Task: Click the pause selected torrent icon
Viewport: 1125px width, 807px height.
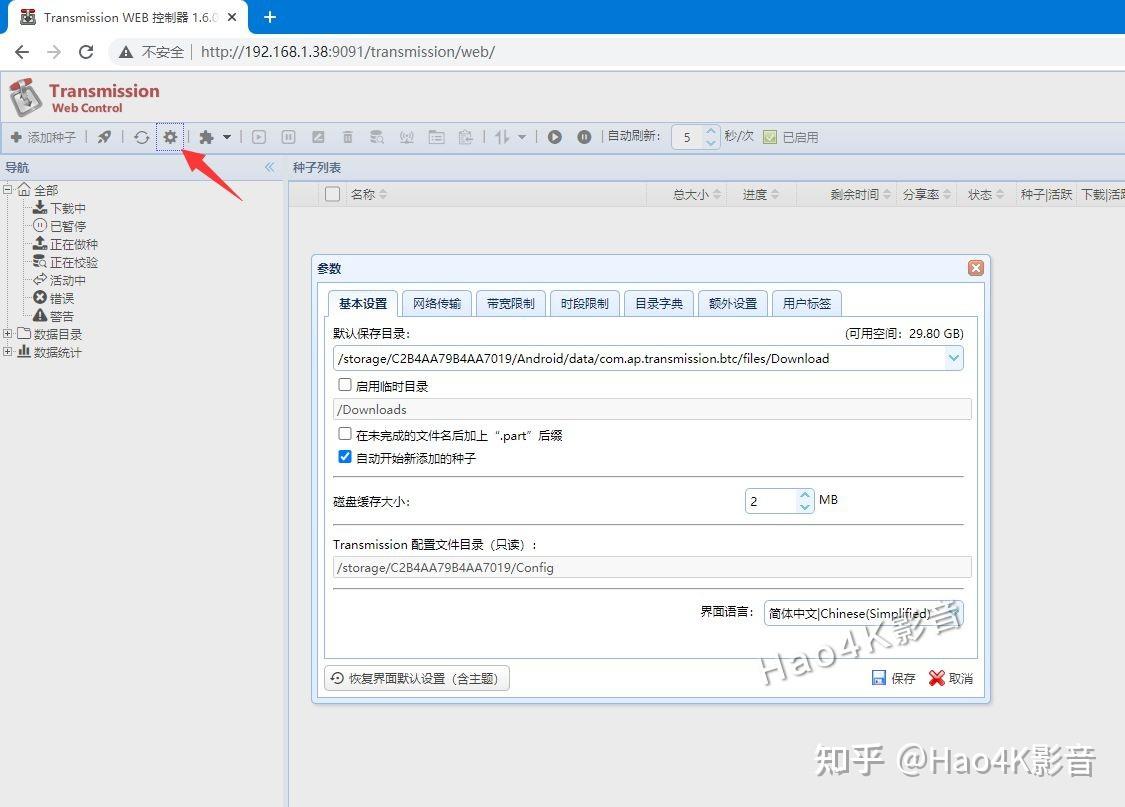Action: pos(288,136)
